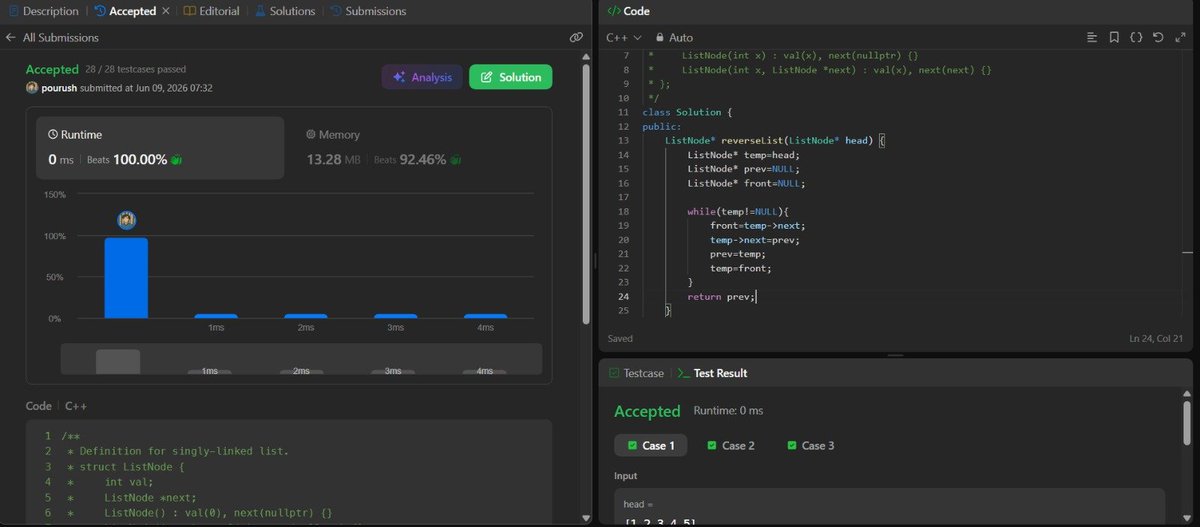Click the runtime distribution range slider handle
The image size is (1200, 527).
pyautogui.click(x=118, y=361)
